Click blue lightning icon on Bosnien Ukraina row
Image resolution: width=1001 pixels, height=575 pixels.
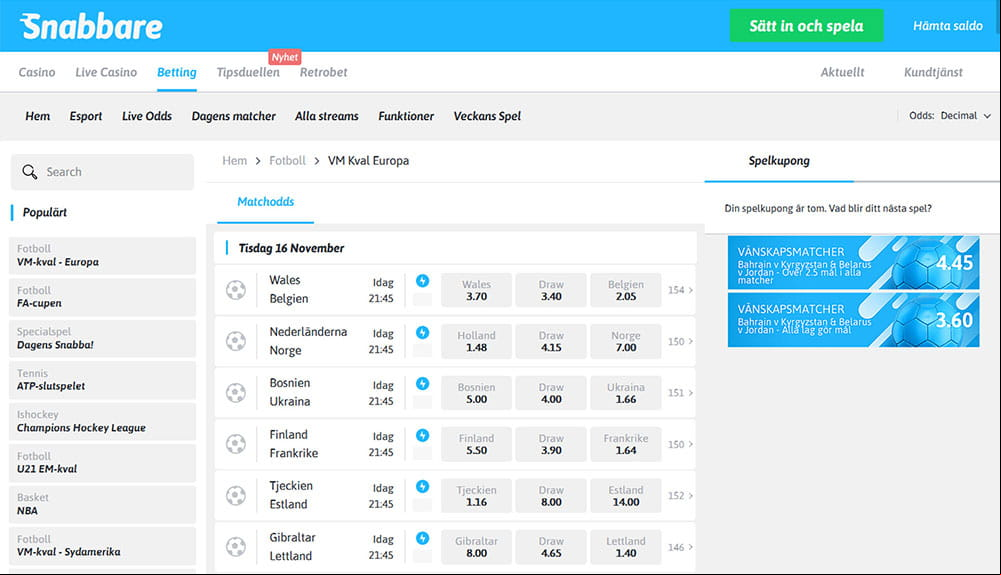point(423,384)
